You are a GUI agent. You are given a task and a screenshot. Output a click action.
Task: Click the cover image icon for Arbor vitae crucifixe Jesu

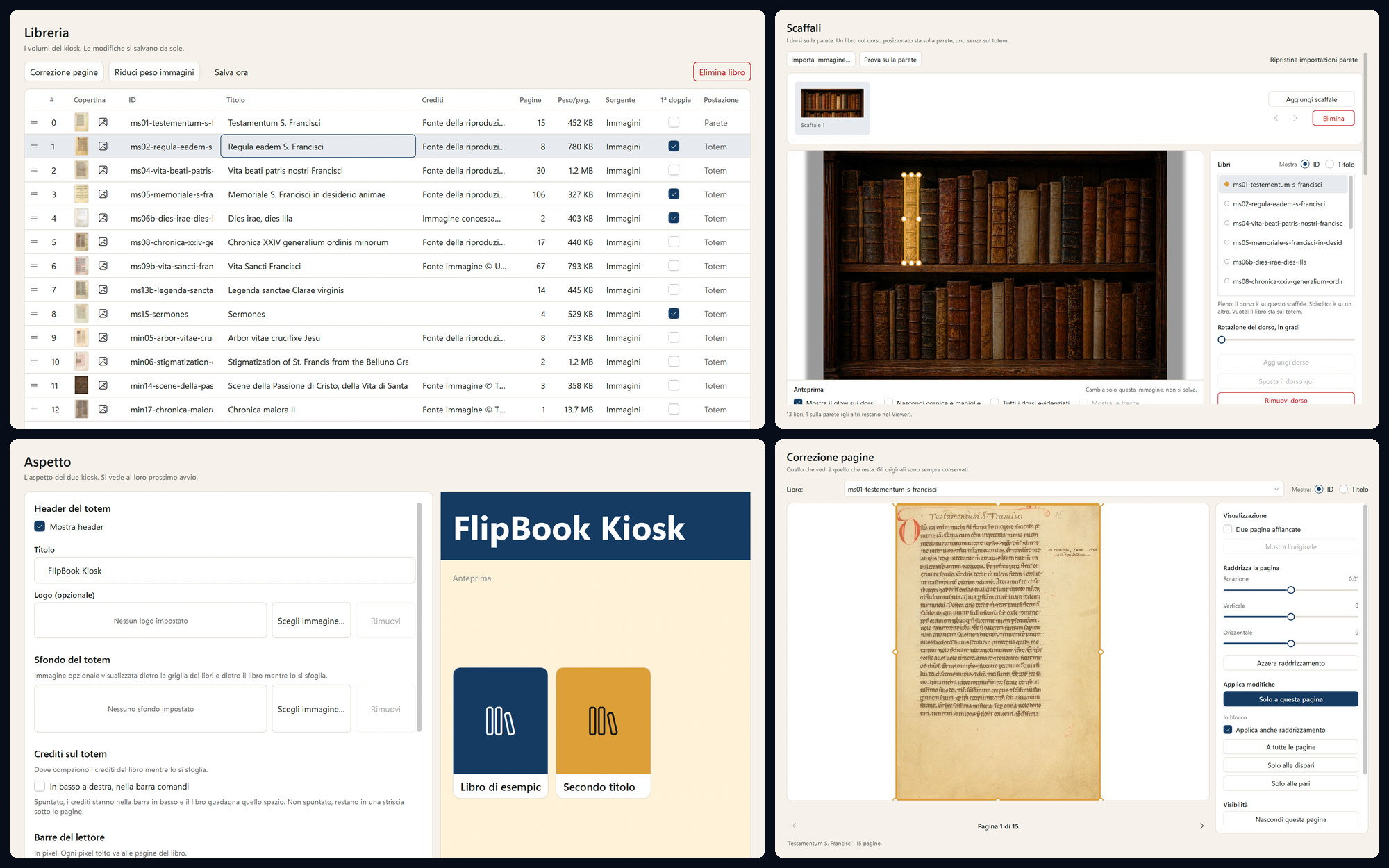click(103, 337)
